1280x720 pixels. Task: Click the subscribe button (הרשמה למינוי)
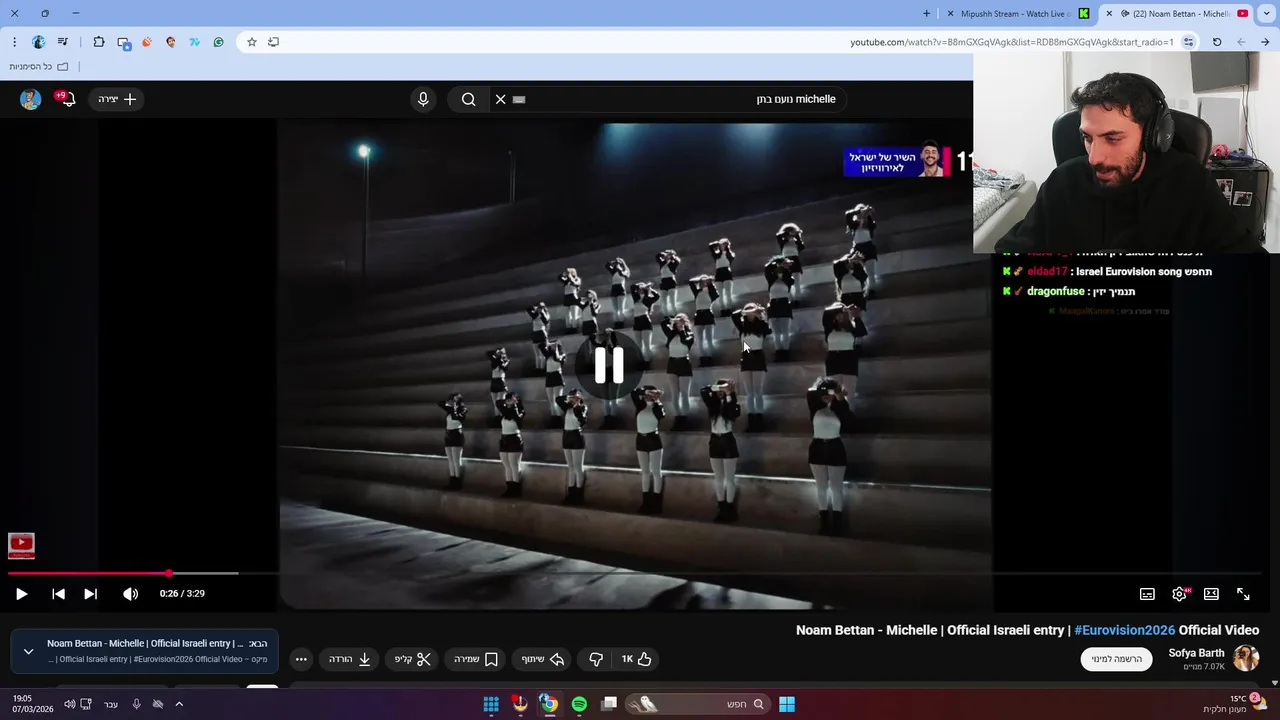[x=1116, y=659]
